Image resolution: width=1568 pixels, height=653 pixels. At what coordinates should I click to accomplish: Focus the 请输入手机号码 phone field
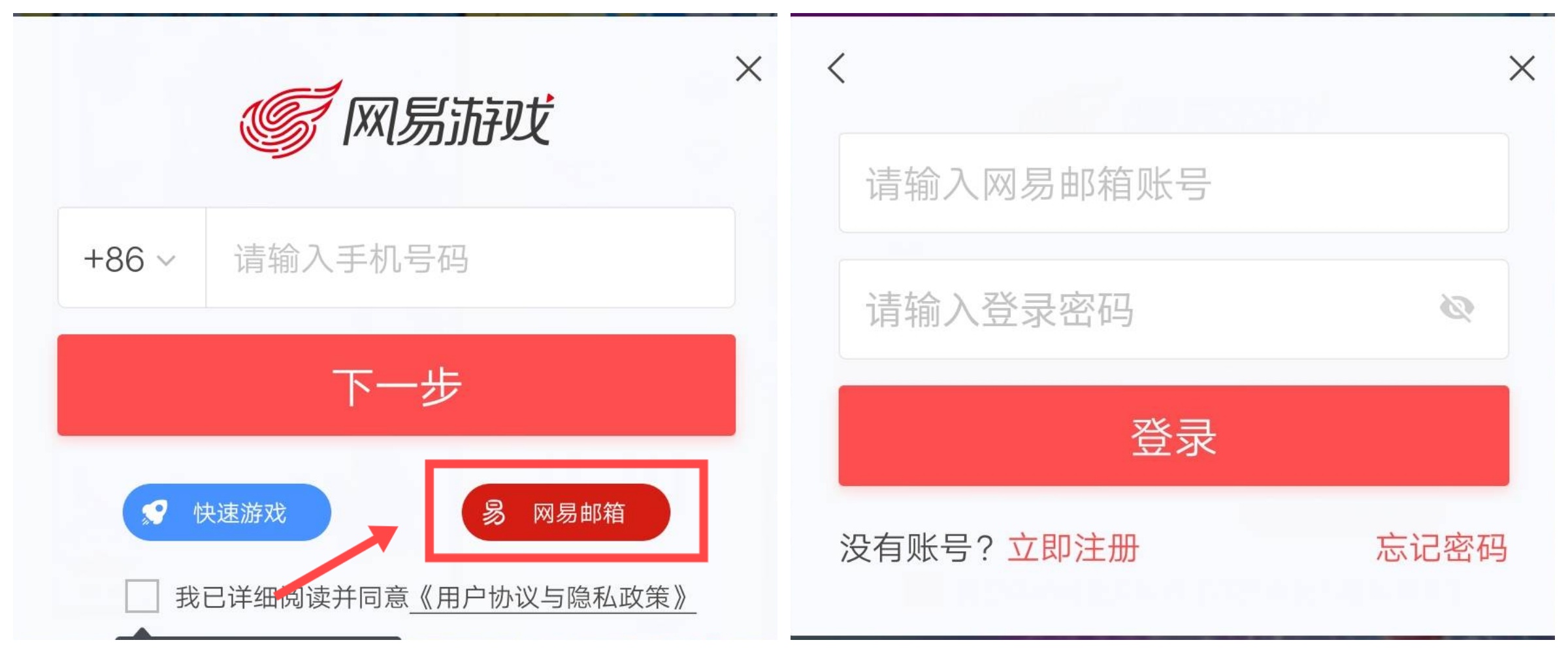pos(470,258)
